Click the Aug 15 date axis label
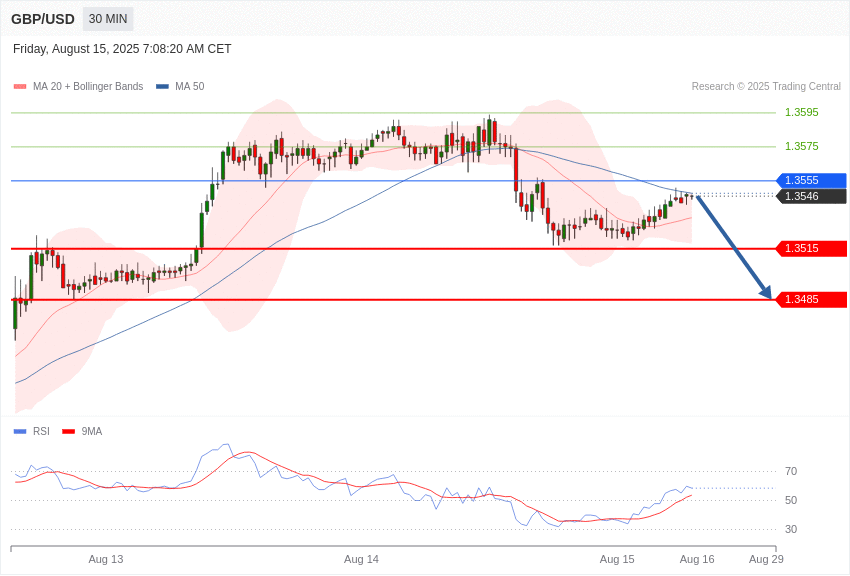Viewport: 850px width, 576px height. pyautogui.click(x=617, y=559)
